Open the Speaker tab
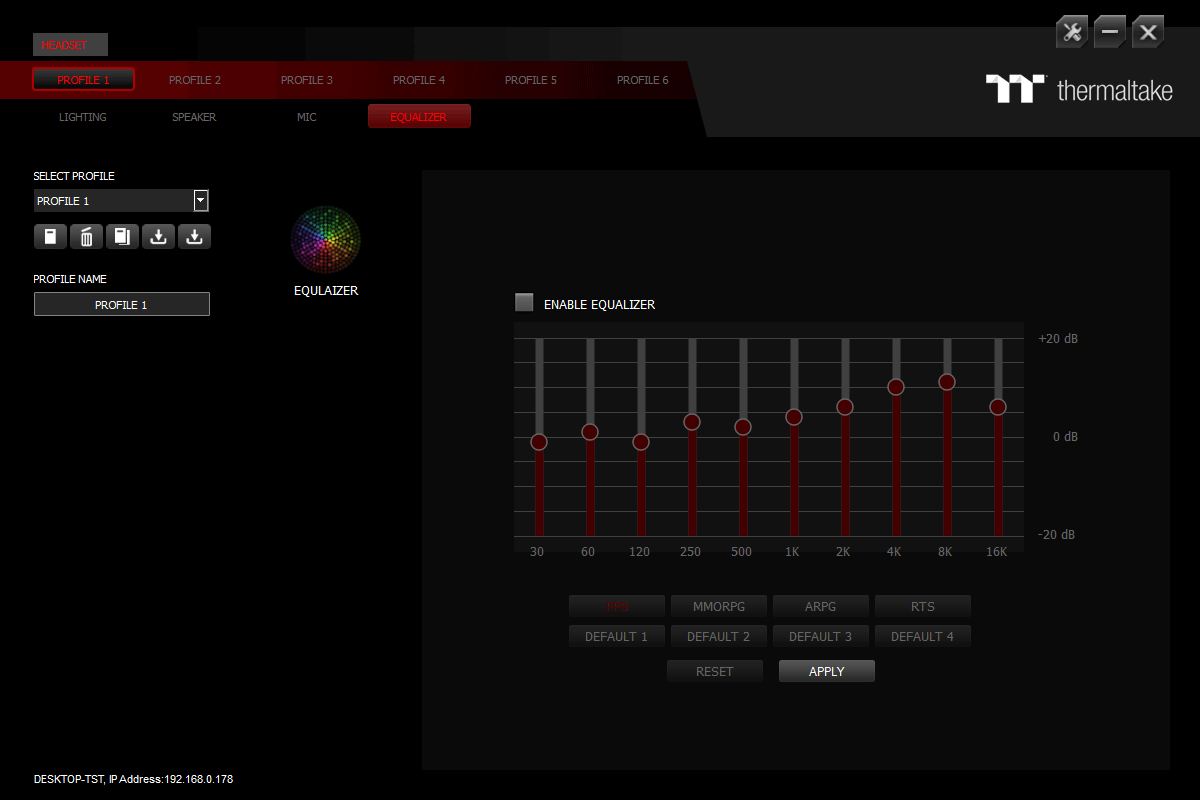Screen dimensions: 1200x800 [x=194, y=117]
